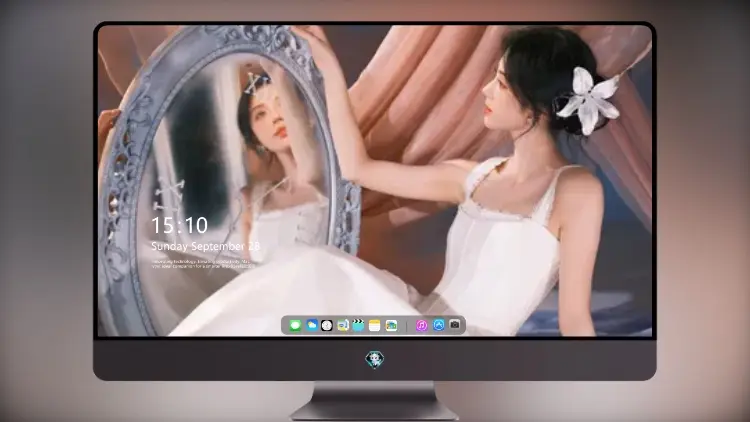
Task: Open the blue App Store icon
Action: [x=439, y=325]
